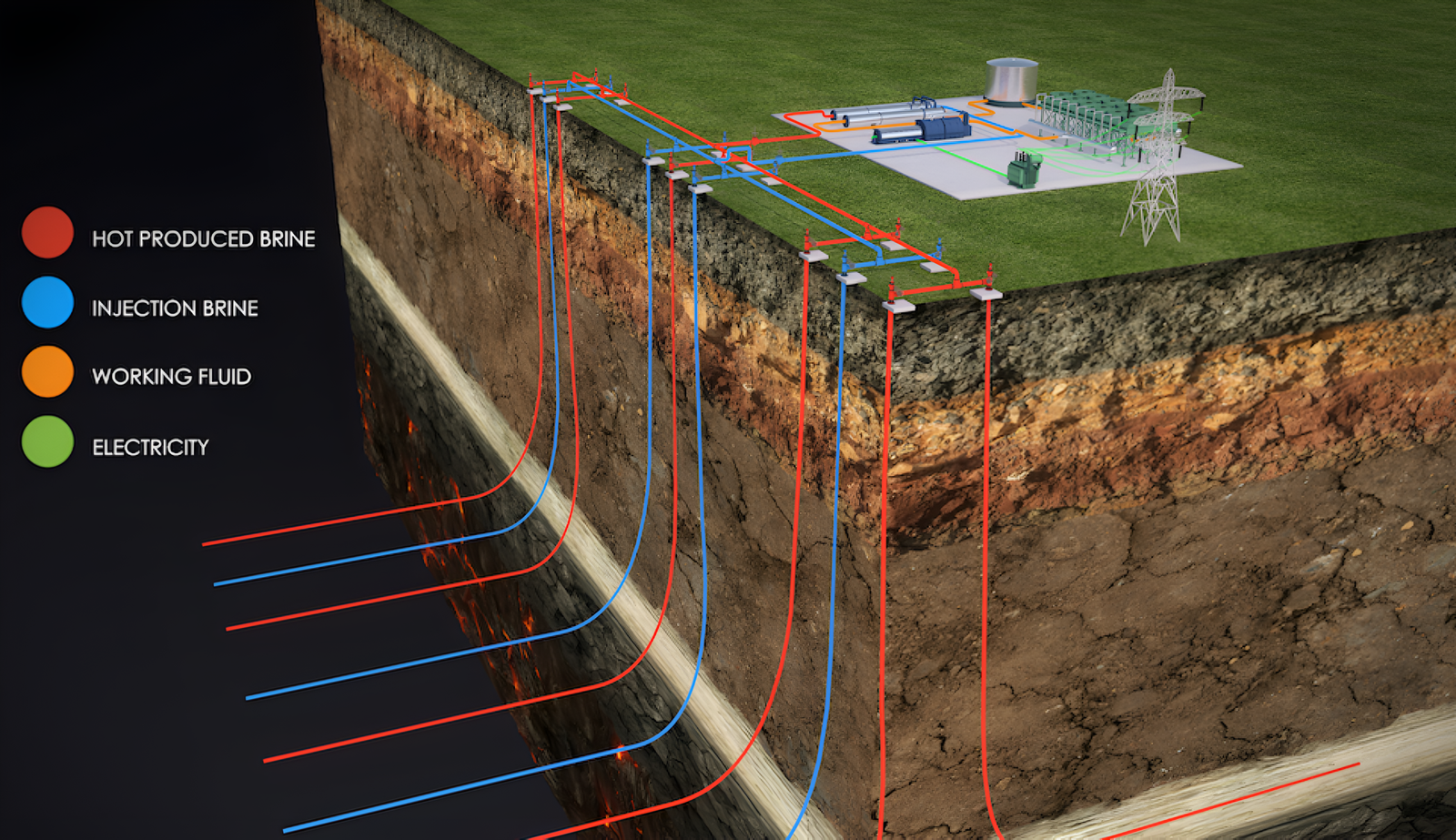This screenshot has width=1456, height=840.
Task: Select the green transformer on the plant pad
Action: 1024,169
